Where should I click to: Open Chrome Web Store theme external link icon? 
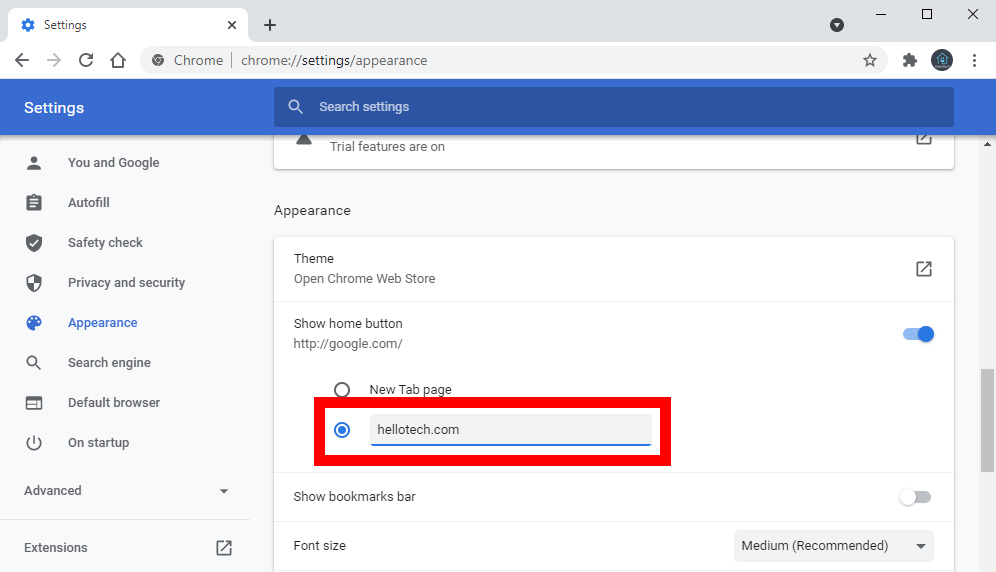pyautogui.click(x=924, y=269)
